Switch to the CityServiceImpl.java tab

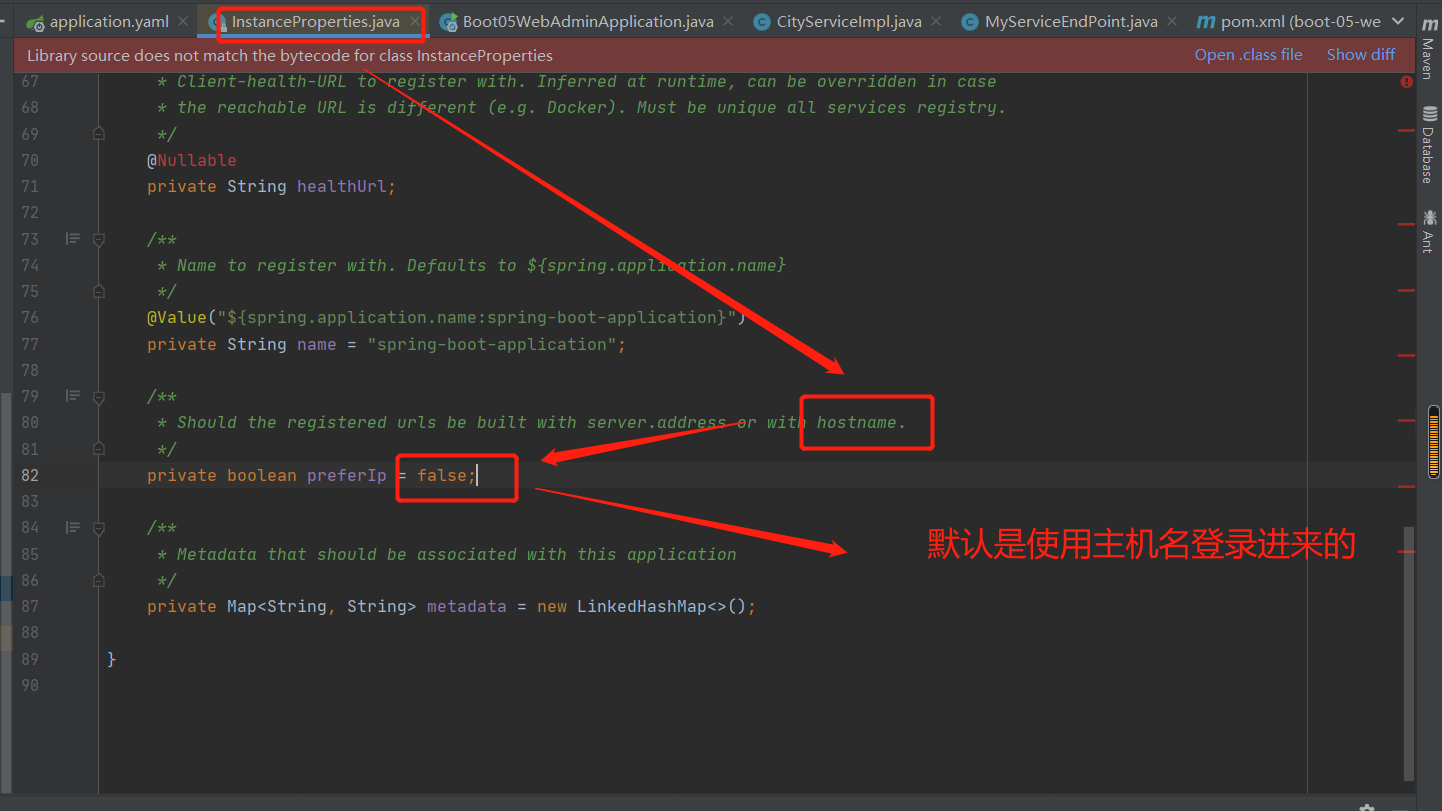(849, 21)
